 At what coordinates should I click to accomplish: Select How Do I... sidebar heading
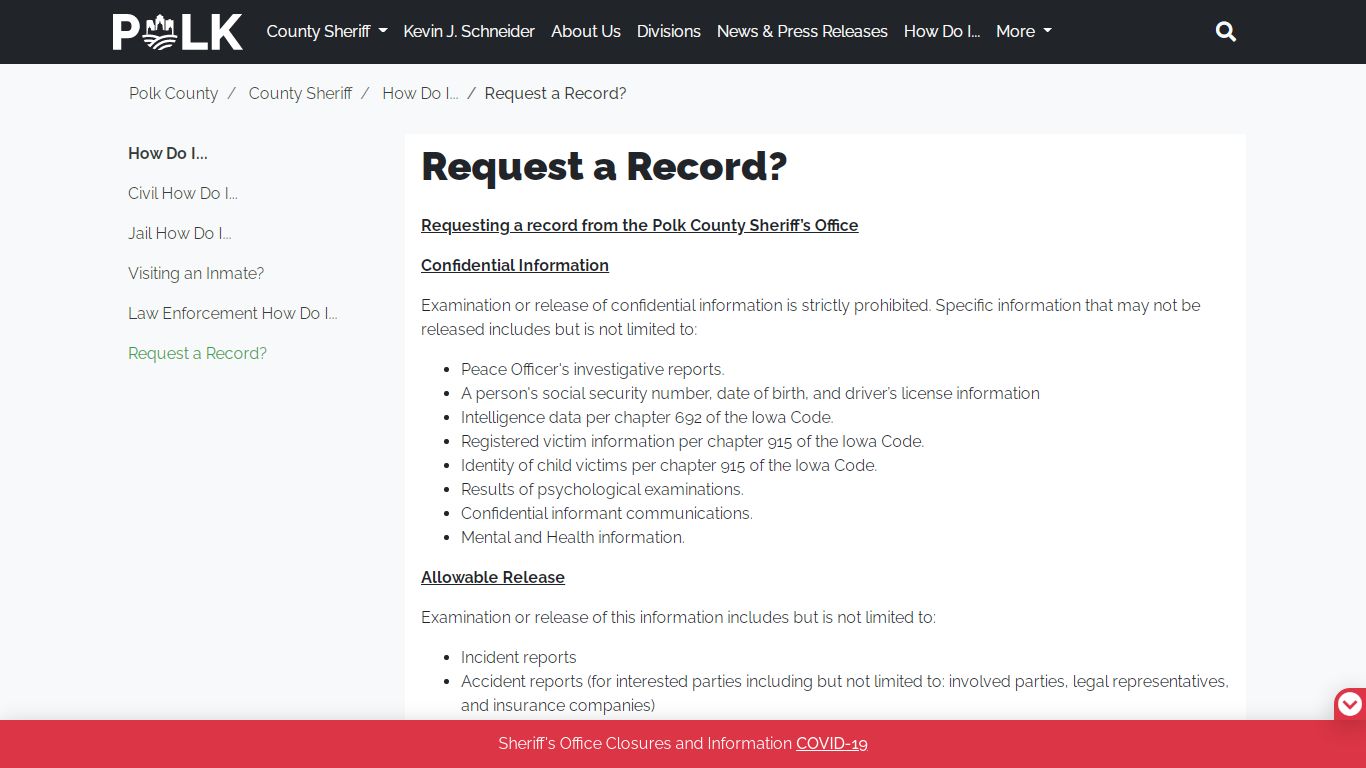tap(168, 153)
